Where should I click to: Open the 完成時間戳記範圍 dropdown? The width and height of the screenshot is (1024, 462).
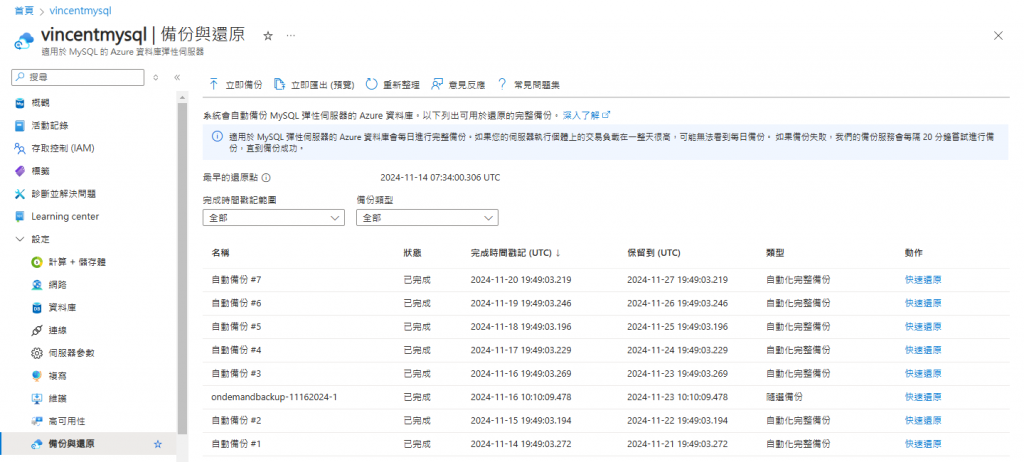pyautogui.click(x=274, y=218)
